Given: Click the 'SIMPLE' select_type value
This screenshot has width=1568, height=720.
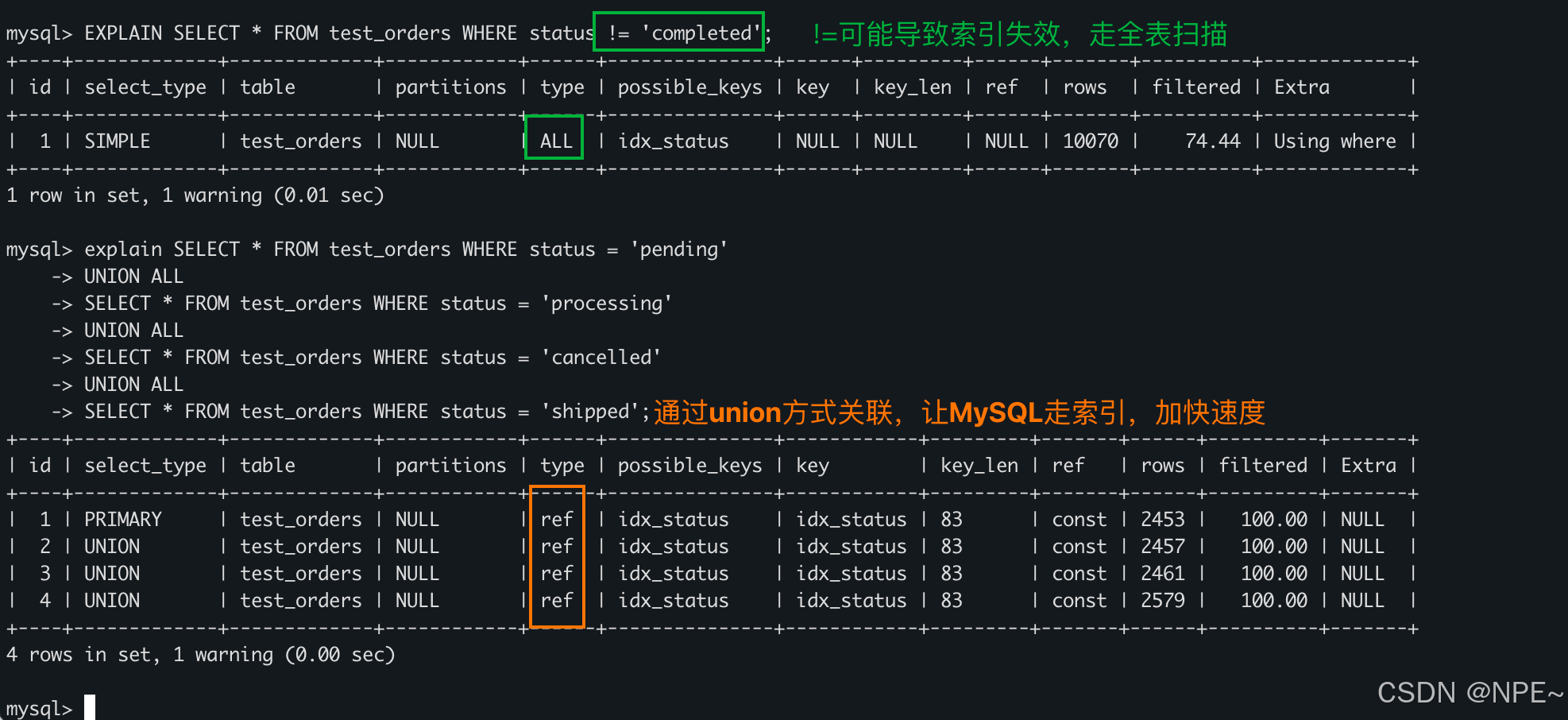Looking at the screenshot, I should pyautogui.click(x=117, y=141).
